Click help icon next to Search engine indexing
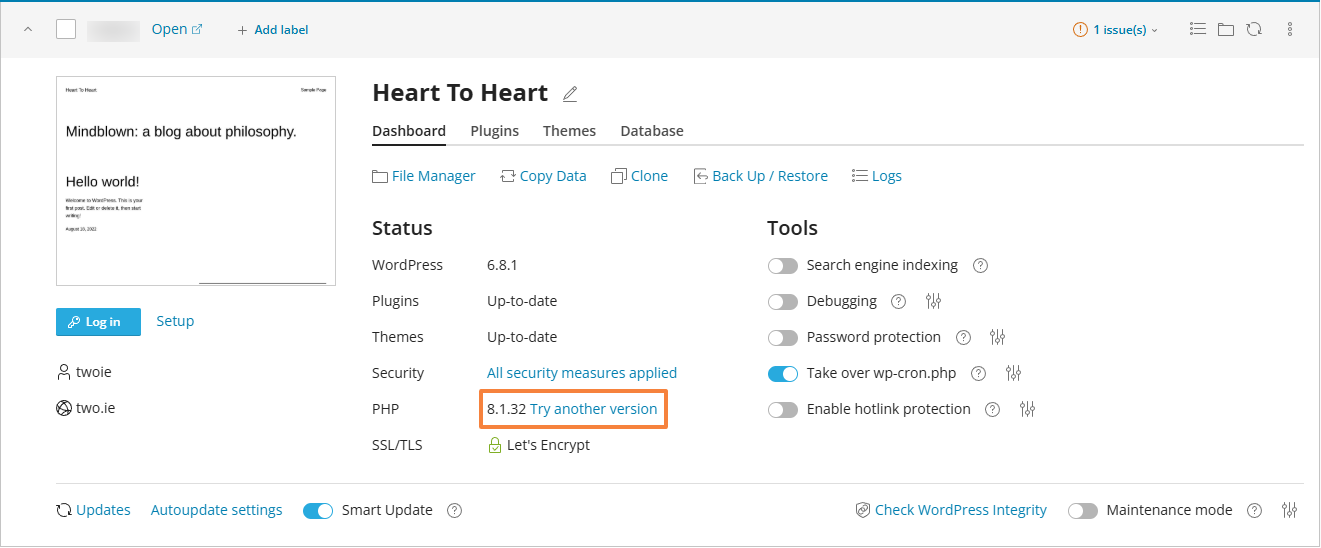1321x548 pixels. click(x=980, y=265)
